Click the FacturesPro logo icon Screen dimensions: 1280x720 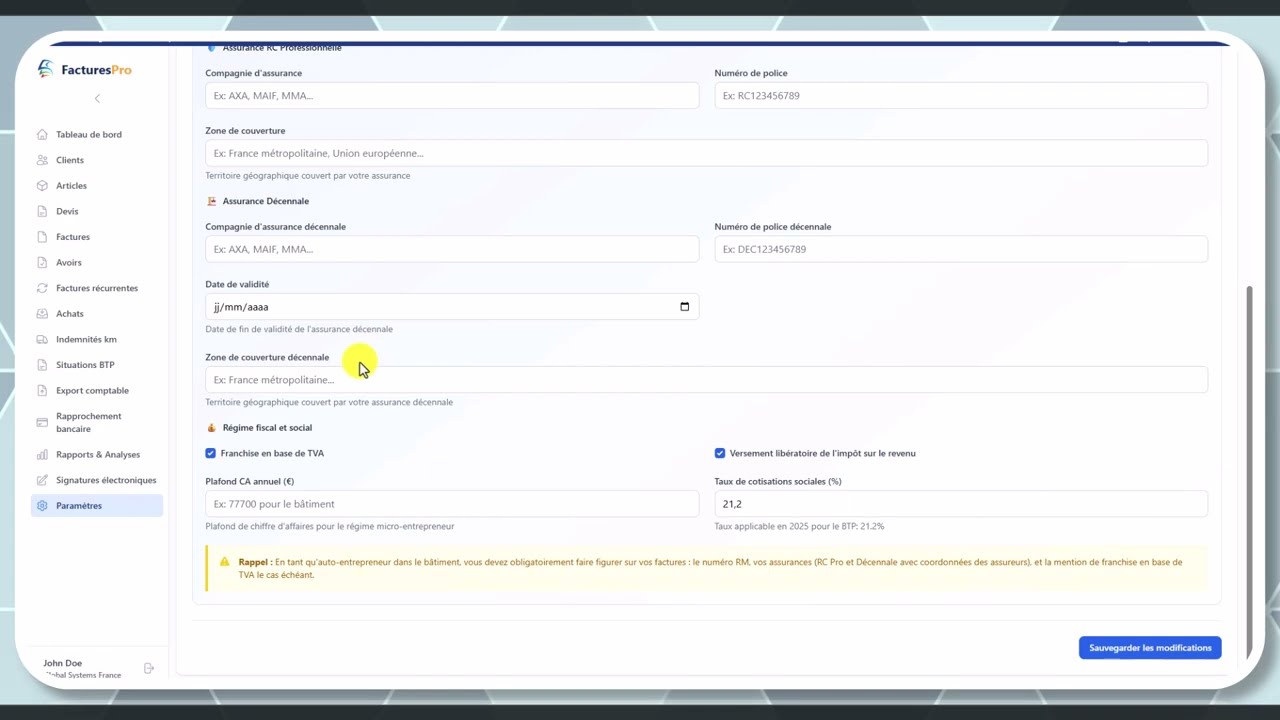46,69
